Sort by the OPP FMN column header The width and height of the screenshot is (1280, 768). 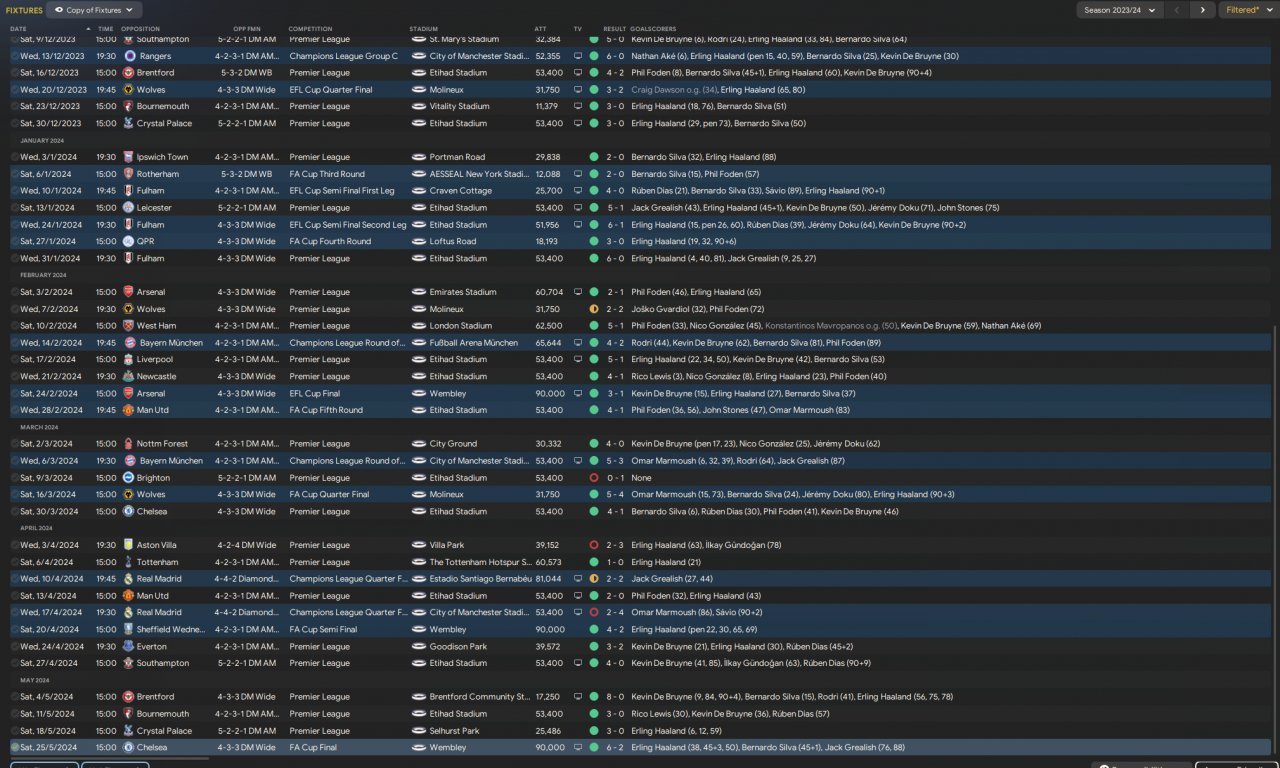pos(245,29)
